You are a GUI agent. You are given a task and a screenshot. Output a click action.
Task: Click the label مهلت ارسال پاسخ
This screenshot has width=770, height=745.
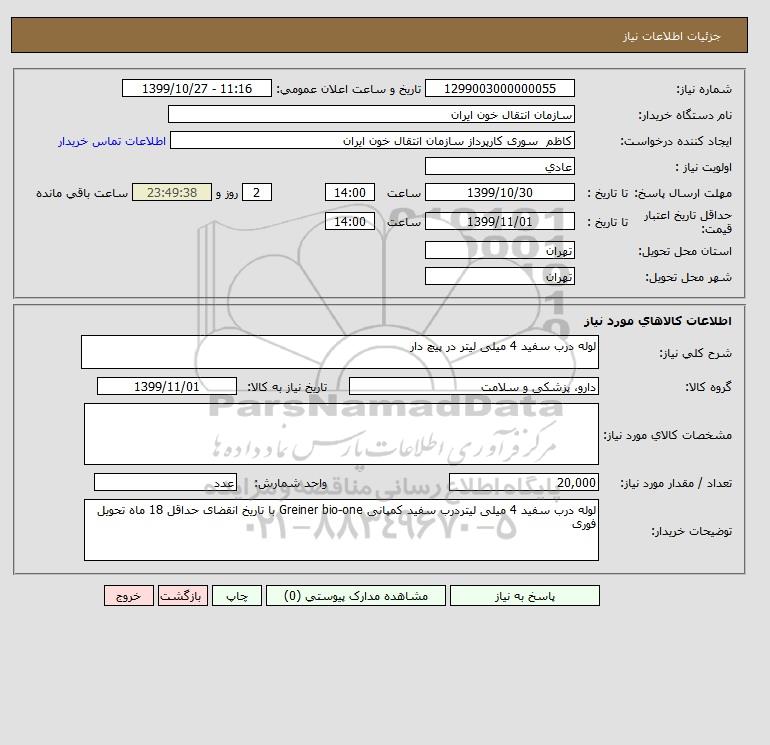pos(683,193)
